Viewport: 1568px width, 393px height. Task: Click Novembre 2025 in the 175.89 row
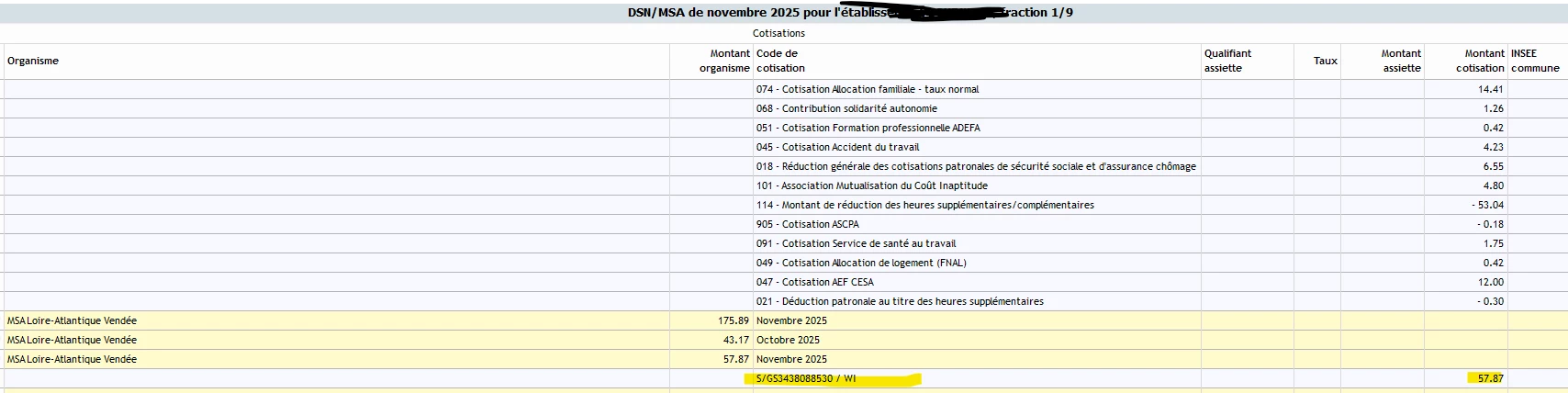point(791,320)
